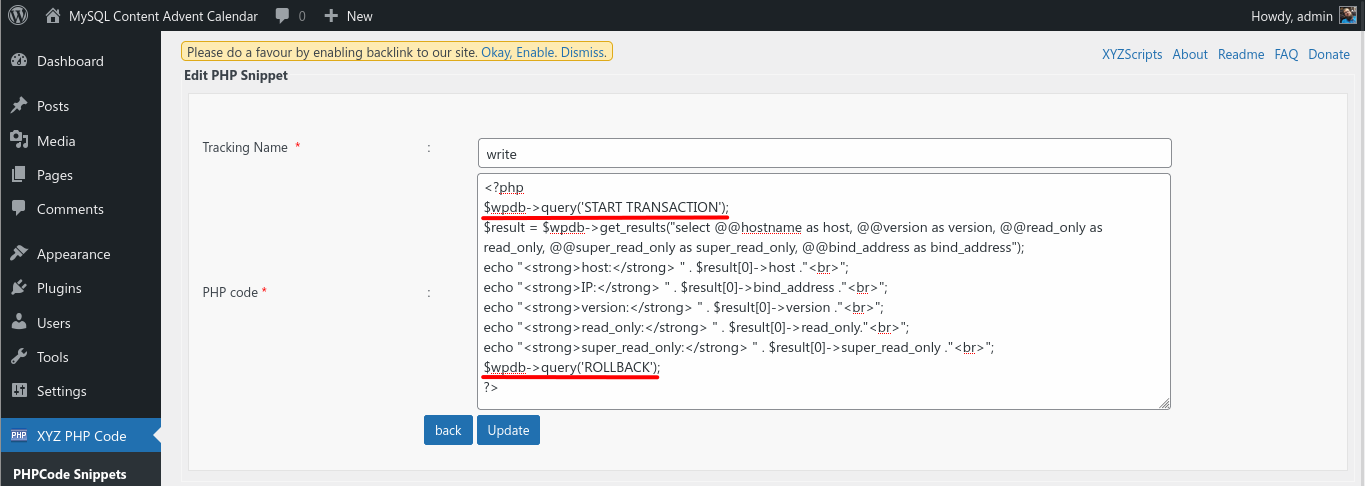This screenshot has height=486, width=1365.
Task: Open admin avatar picture
Action: tap(1348, 16)
